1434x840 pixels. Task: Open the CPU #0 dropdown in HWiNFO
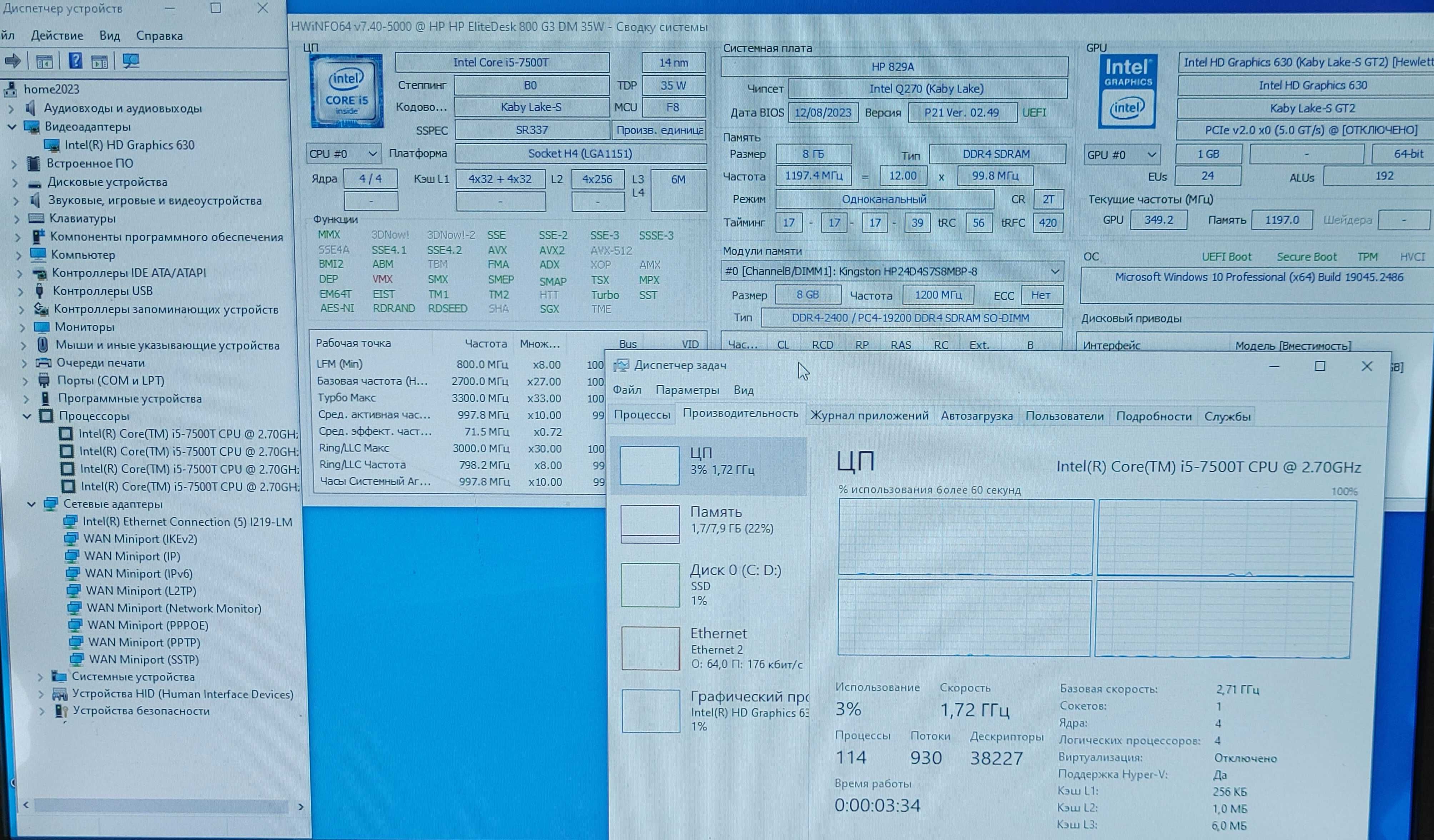point(344,154)
